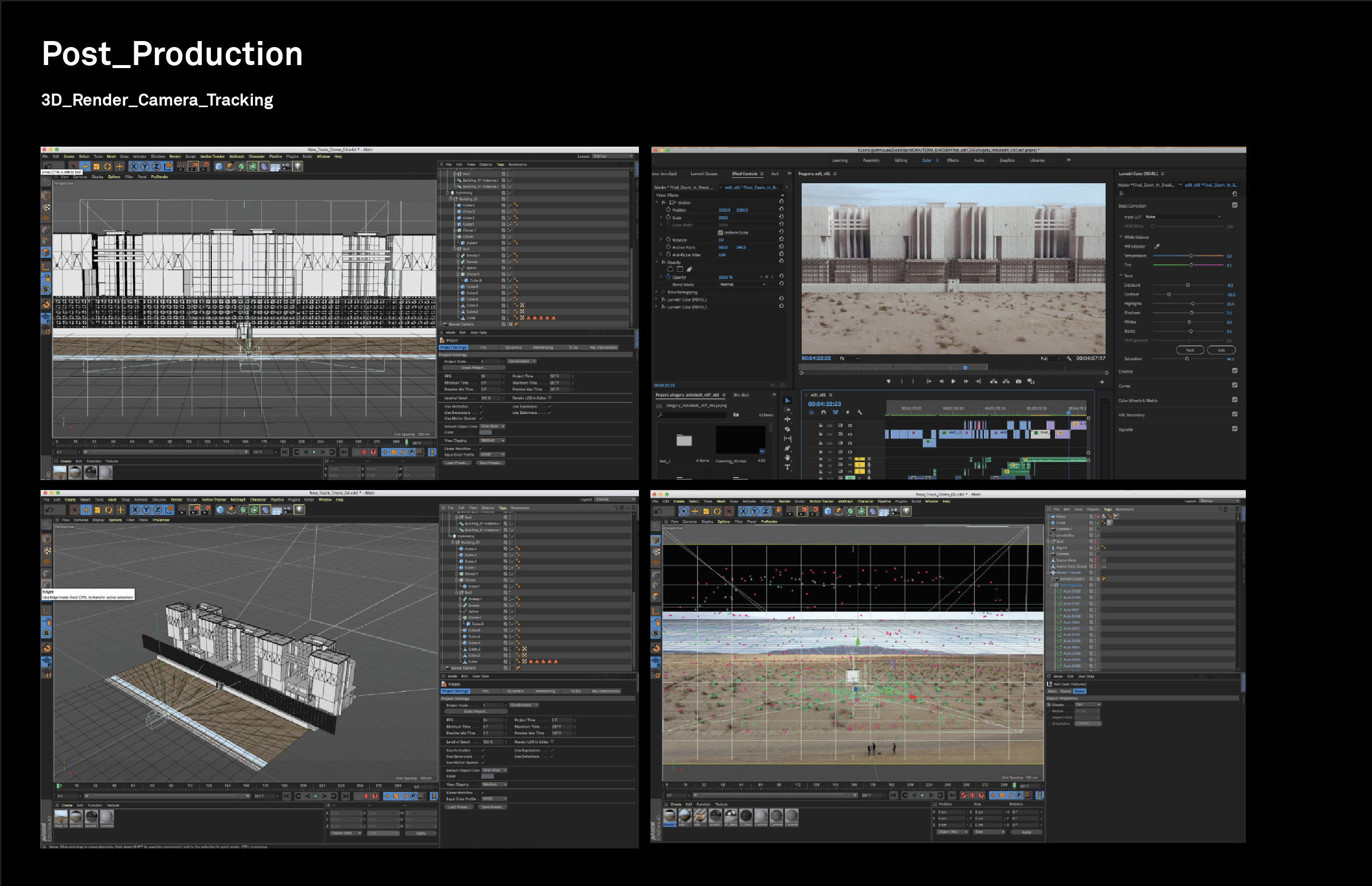Open Edit Render Settings in top-left Cinema 4D toolbar
The image size is (1372, 886).
(x=205, y=166)
